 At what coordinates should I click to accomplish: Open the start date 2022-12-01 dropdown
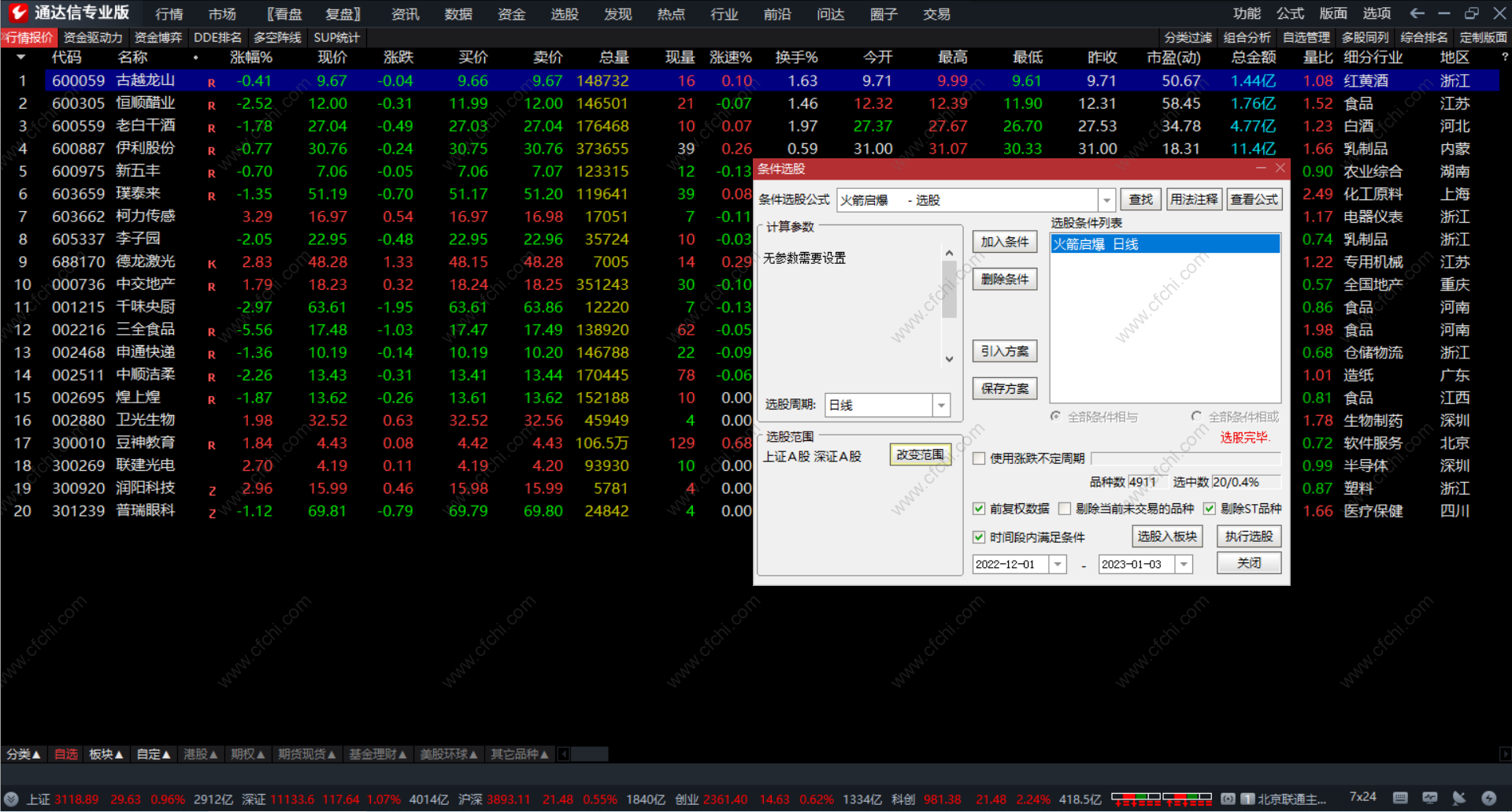[x=1058, y=564]
